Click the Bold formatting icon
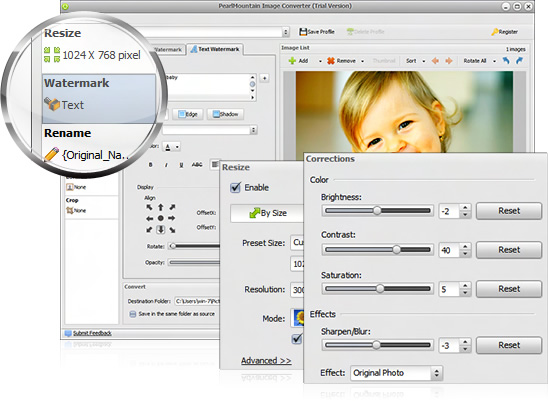The height and width of the screenshot is (401, 548). [x=151, y=165]
